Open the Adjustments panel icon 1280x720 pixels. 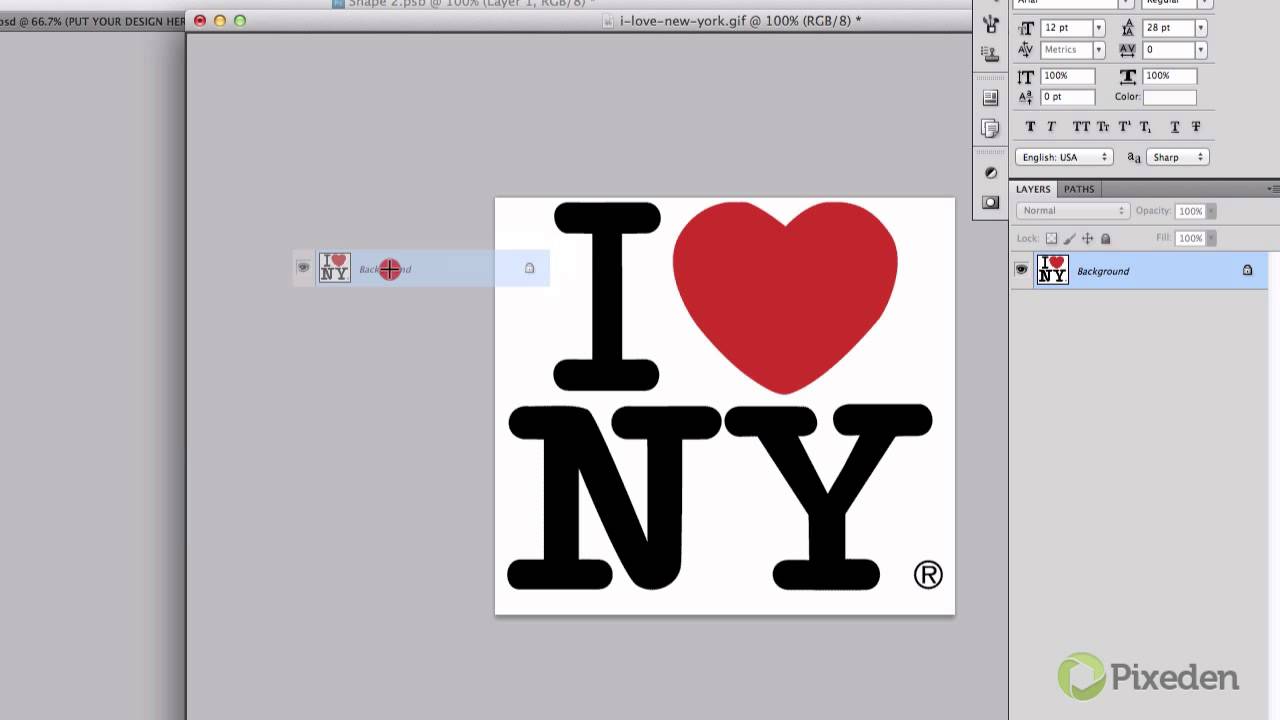tap(991, 173)
